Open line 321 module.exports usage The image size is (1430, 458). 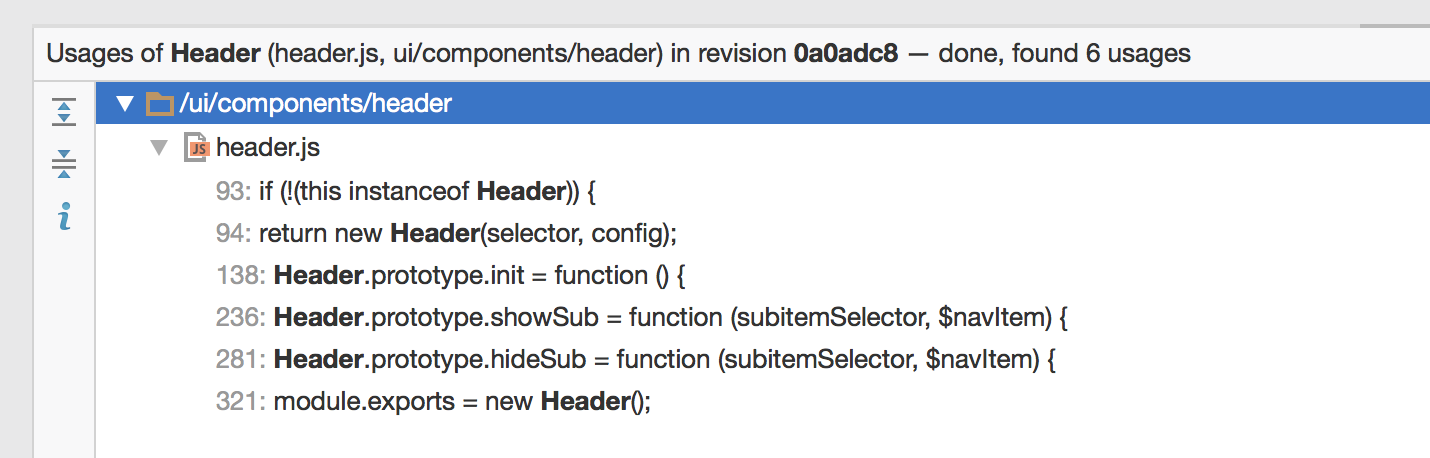point(462,402)
